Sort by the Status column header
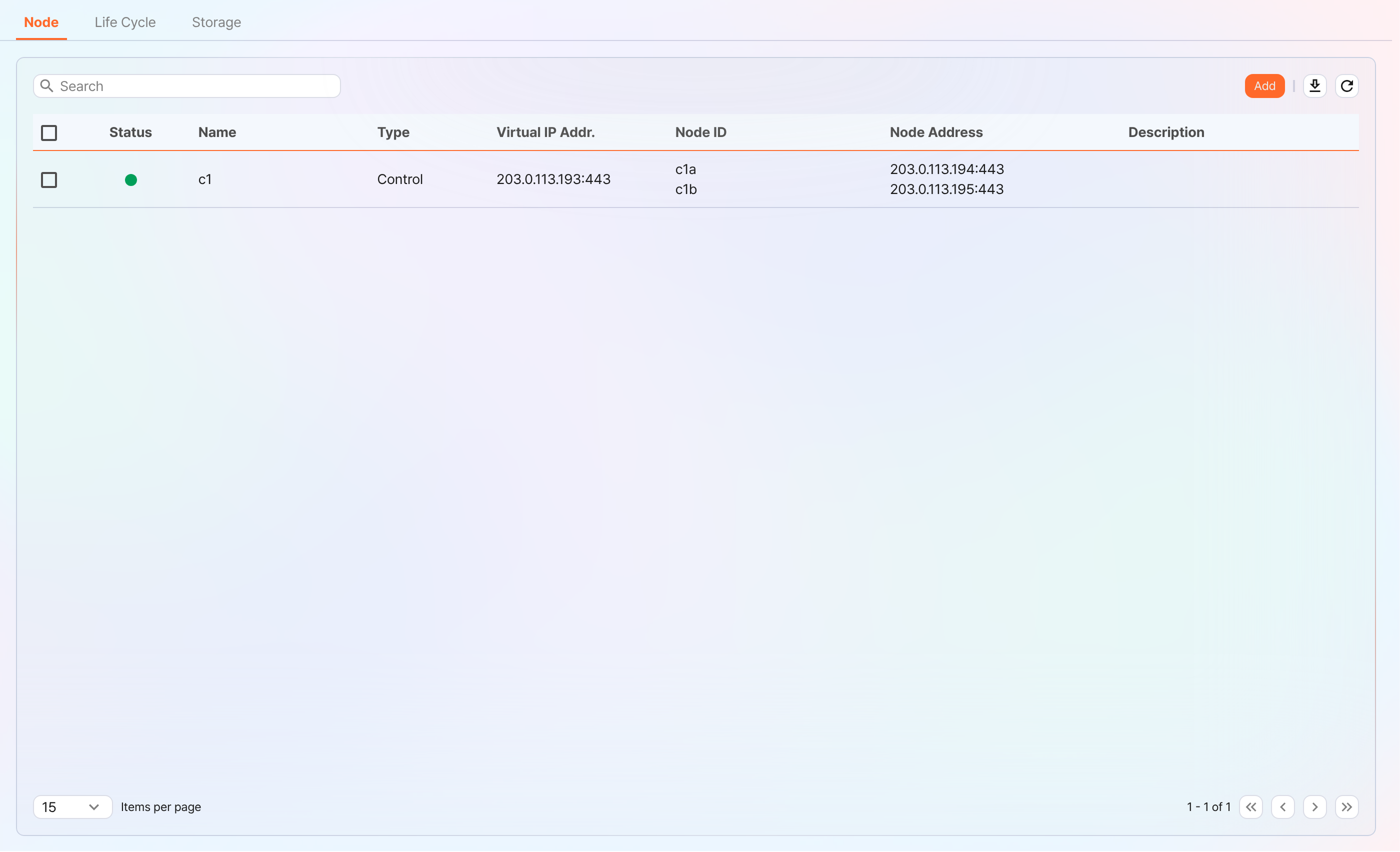The image size is (1400, 852). click(130, 132)
